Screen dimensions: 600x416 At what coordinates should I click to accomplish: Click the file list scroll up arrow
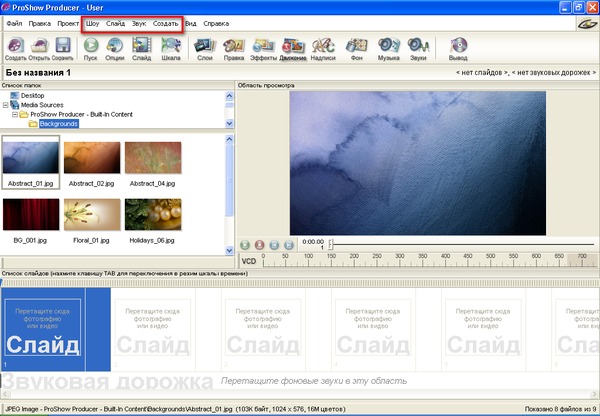(x=229, y=139)
